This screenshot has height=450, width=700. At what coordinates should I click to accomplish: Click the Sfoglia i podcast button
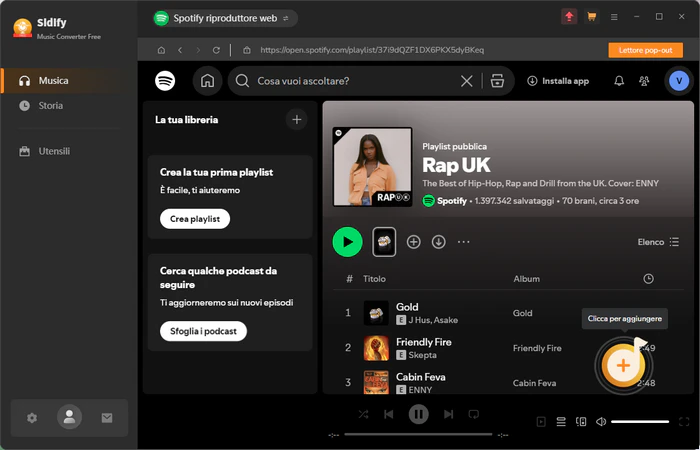click(x=203, y=331)
